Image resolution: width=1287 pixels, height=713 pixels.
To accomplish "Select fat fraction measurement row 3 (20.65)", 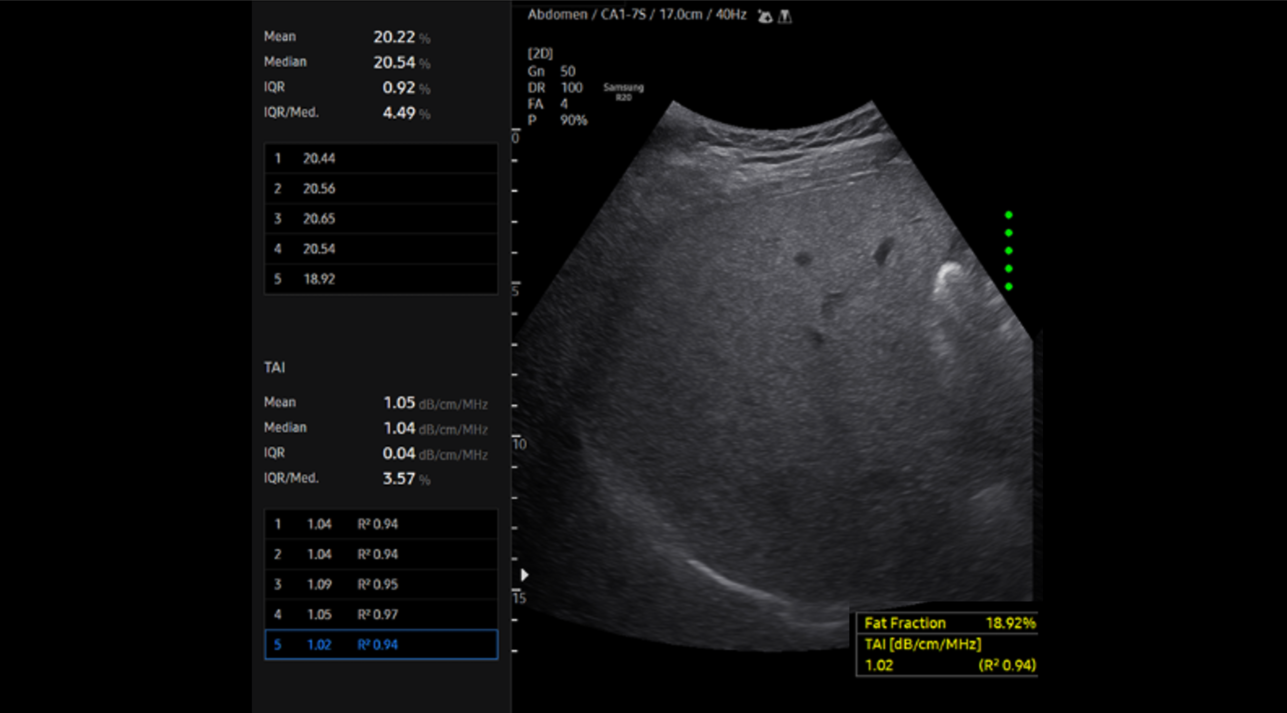I will [381, 218].
